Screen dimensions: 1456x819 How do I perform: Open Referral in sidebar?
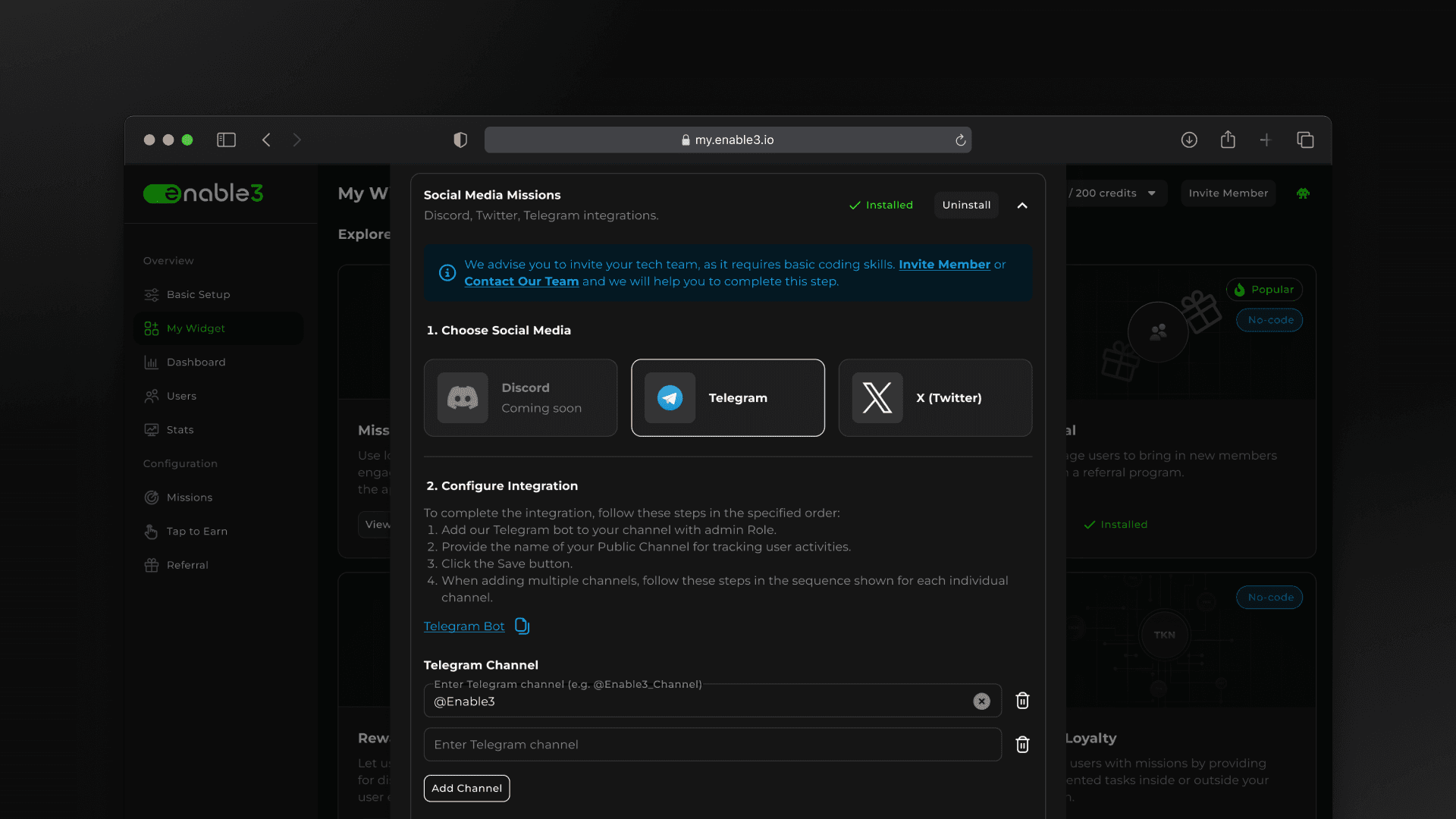(x=218, y=565)
